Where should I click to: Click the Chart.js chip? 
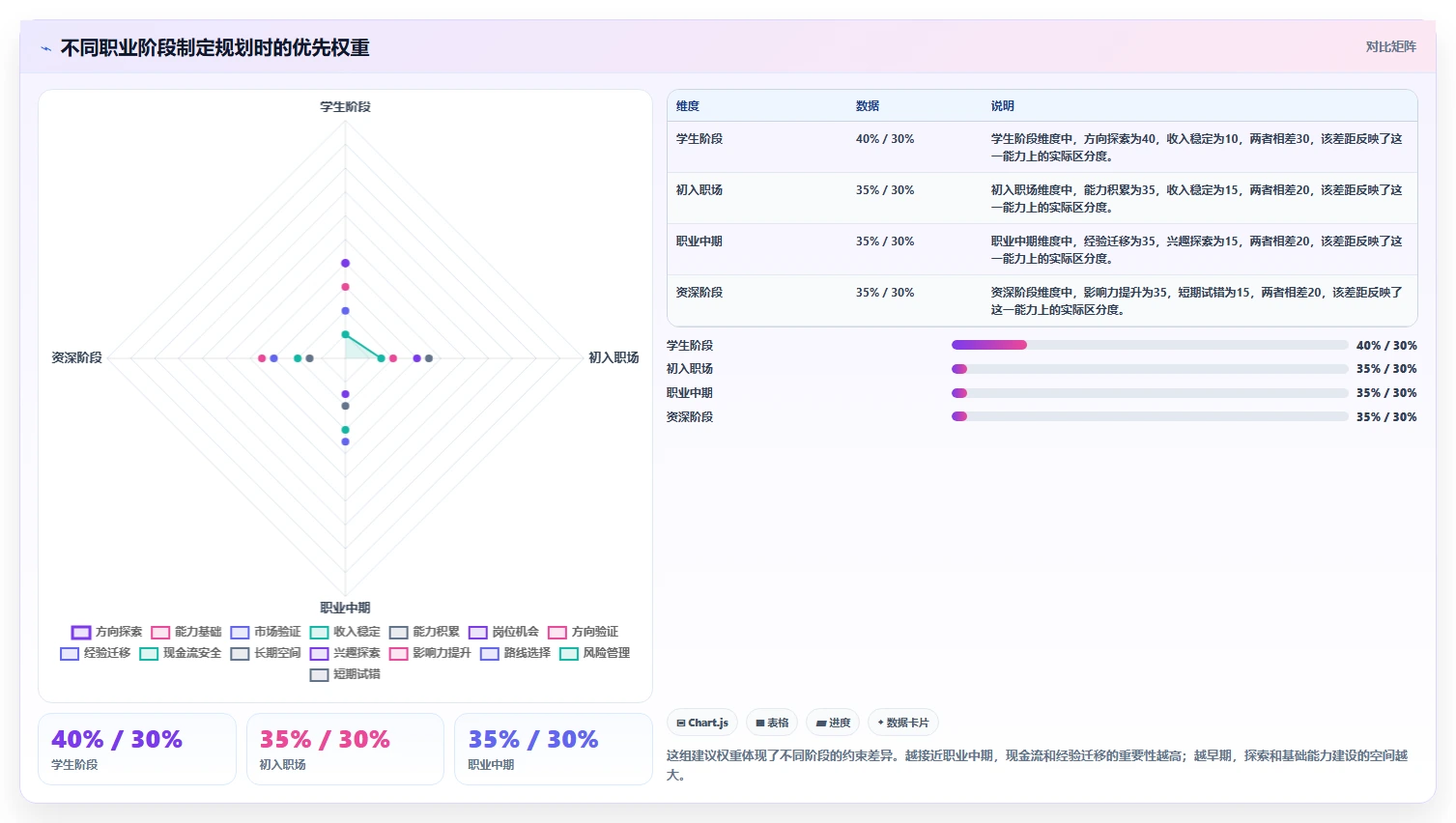click(702, 723)
